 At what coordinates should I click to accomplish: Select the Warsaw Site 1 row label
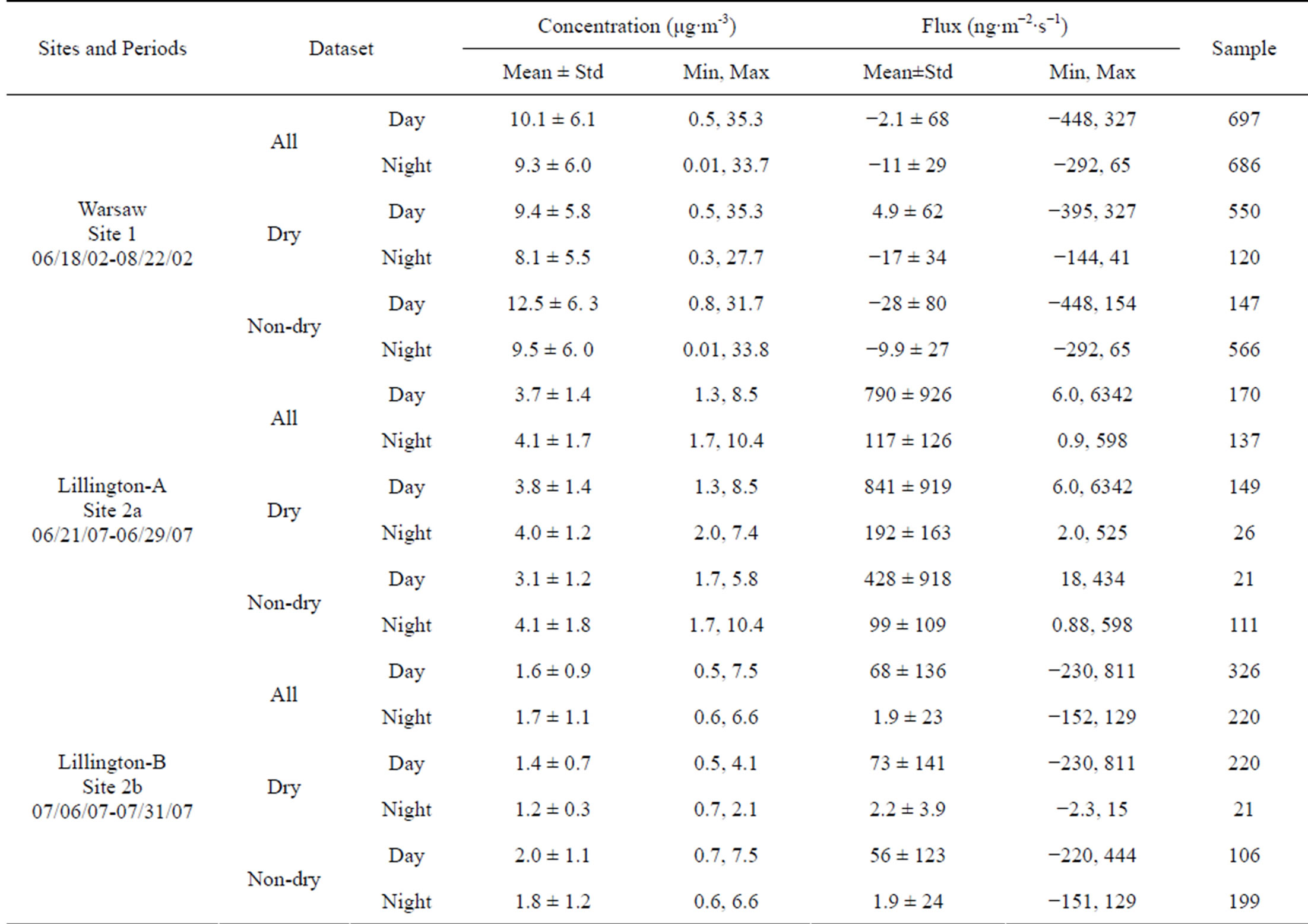tap(112, 234)
